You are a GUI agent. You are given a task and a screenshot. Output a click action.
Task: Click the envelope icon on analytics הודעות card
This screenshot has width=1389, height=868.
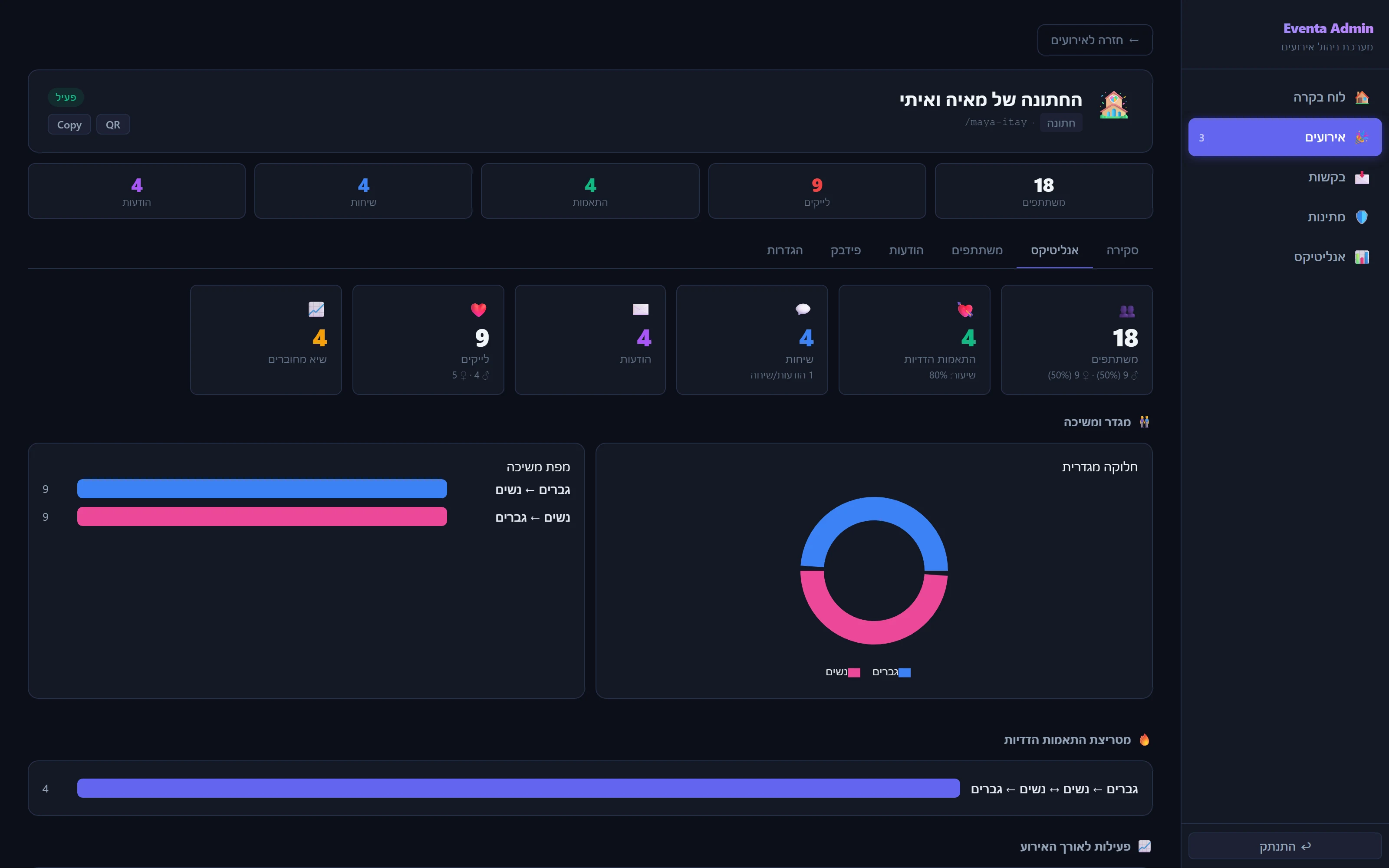click(641, 309)
